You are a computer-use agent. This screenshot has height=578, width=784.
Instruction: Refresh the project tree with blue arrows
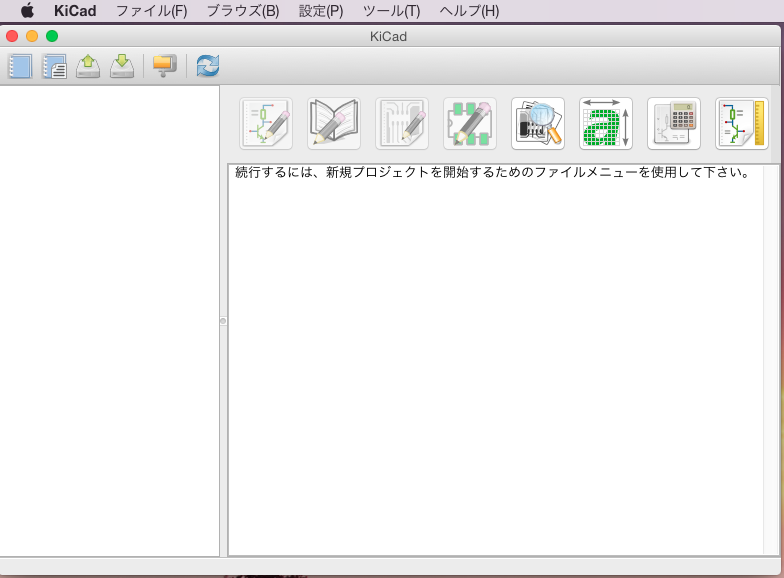208,66
